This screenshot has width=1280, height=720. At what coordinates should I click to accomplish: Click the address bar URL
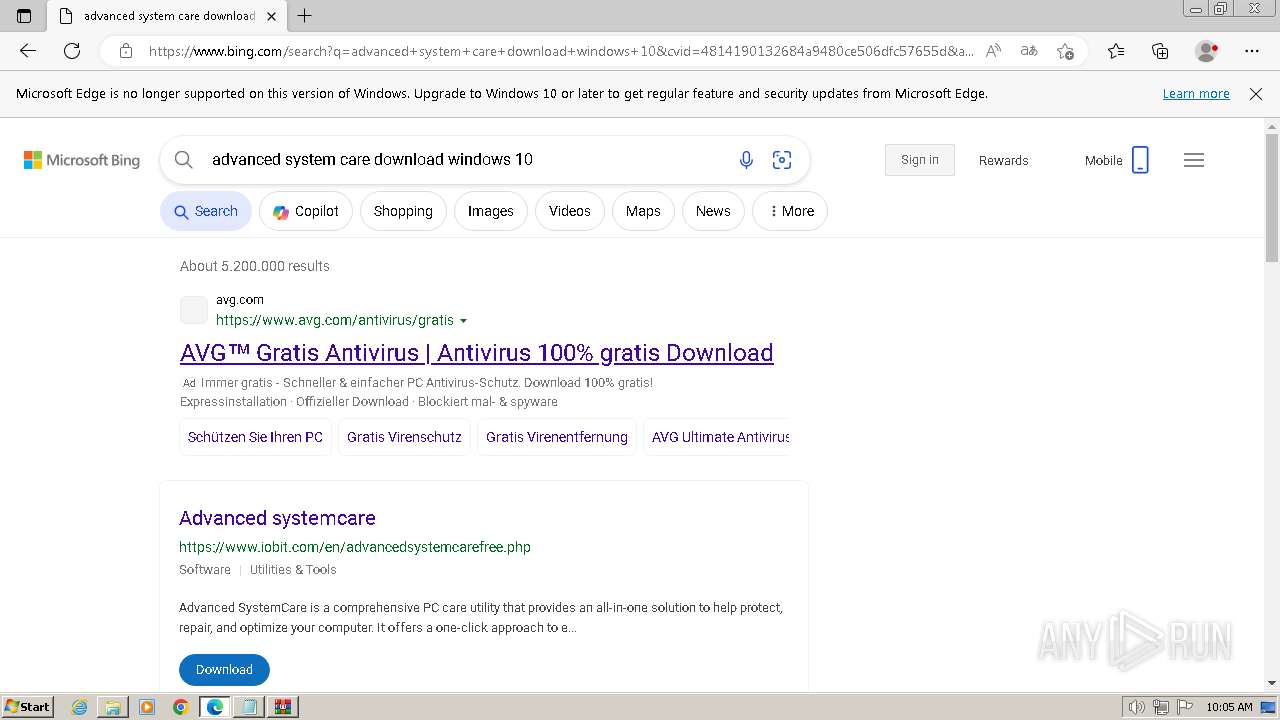click(x=560, y=51)
